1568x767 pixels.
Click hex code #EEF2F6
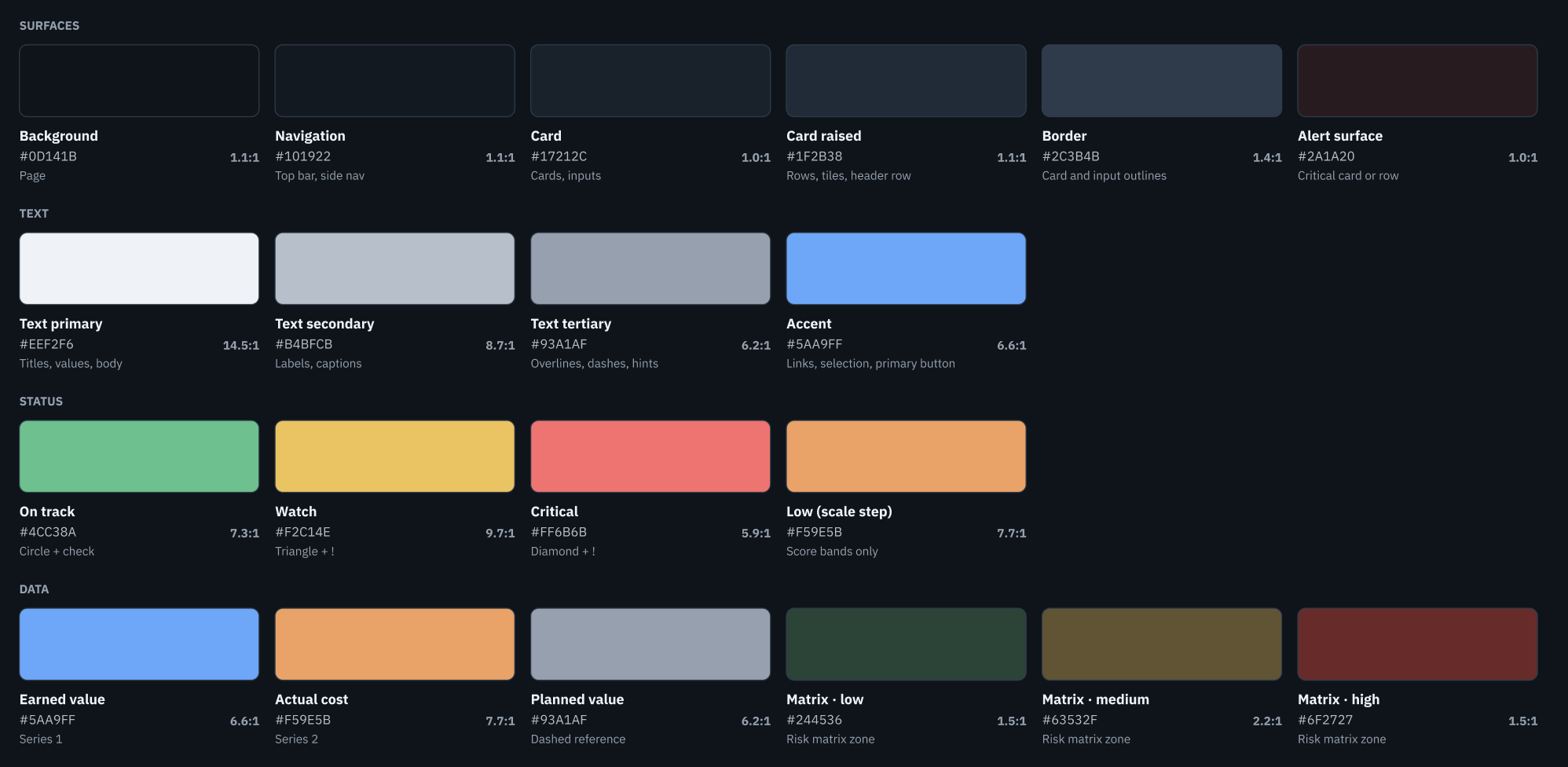click(46, 344)
